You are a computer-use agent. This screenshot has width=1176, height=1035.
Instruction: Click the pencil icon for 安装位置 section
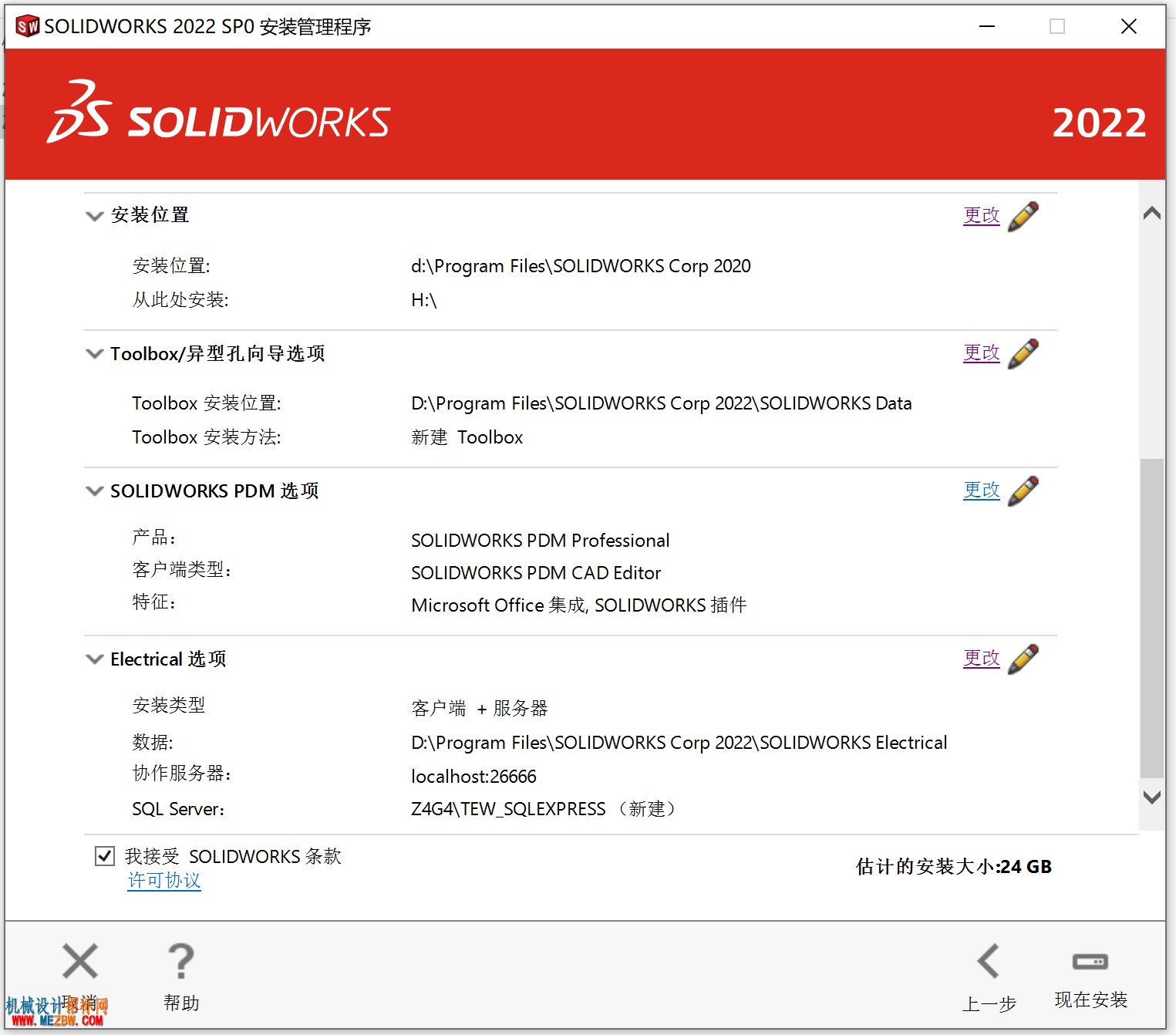point(1023,216)
